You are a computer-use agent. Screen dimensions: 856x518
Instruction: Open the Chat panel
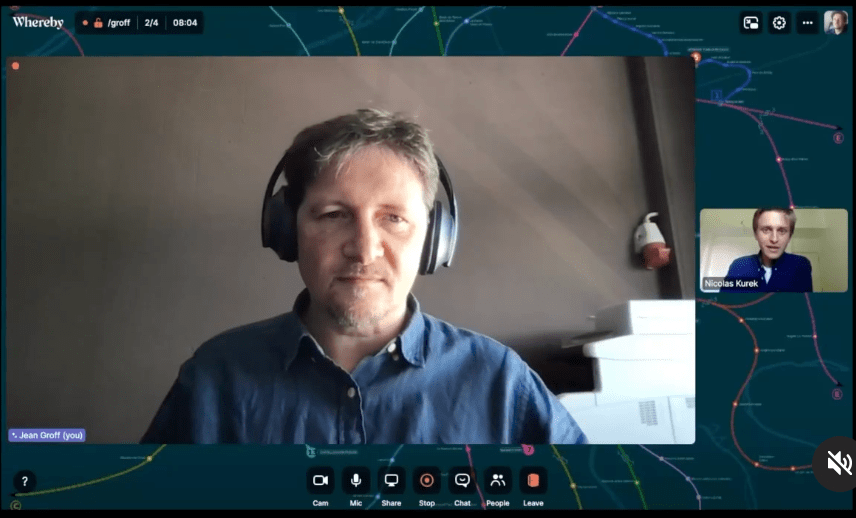462,481
